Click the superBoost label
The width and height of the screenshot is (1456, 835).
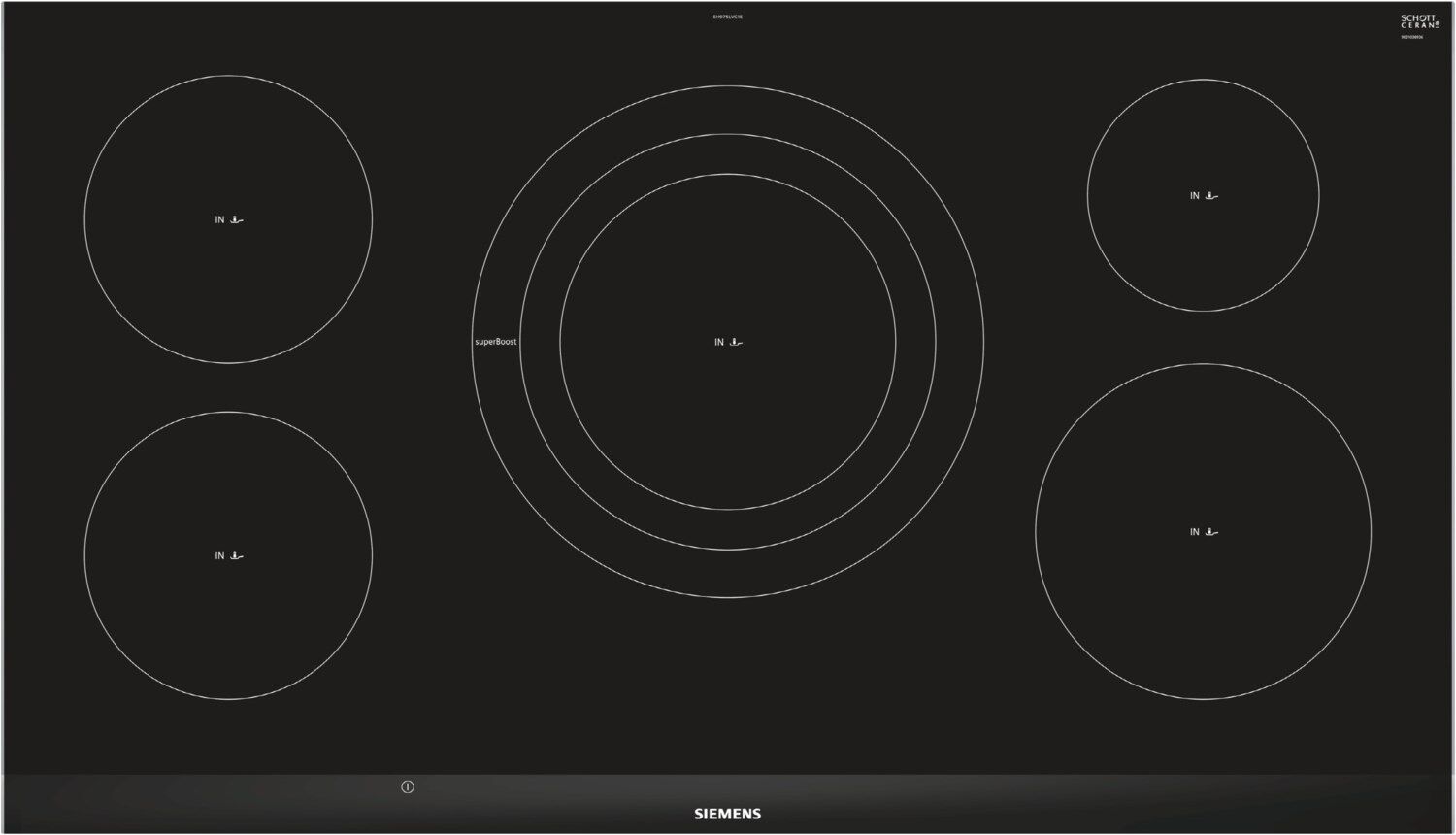click(496, 342)
